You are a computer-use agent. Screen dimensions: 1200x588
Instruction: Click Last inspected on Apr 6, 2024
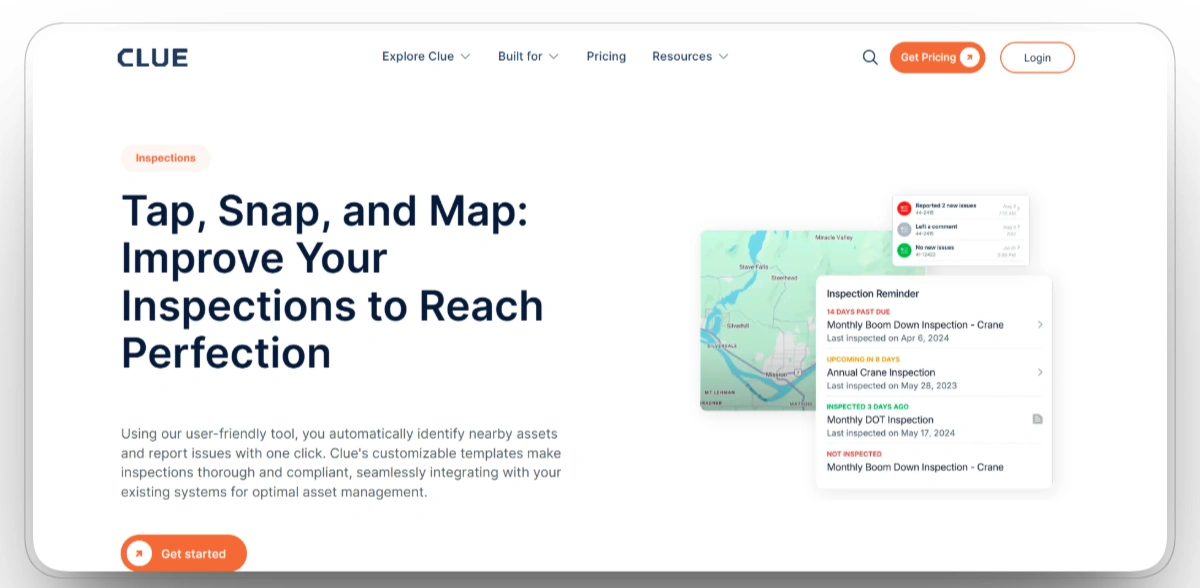888,338
